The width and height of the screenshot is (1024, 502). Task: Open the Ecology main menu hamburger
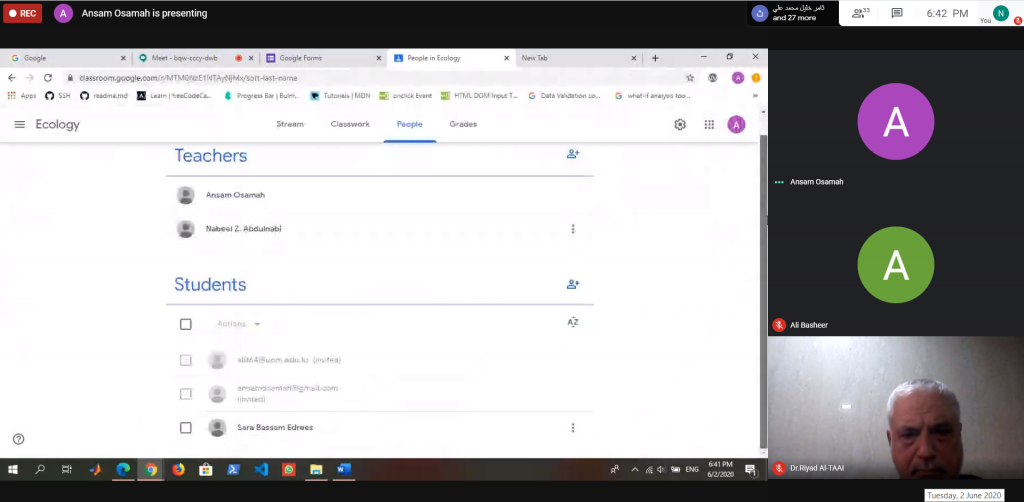(19, 125)
